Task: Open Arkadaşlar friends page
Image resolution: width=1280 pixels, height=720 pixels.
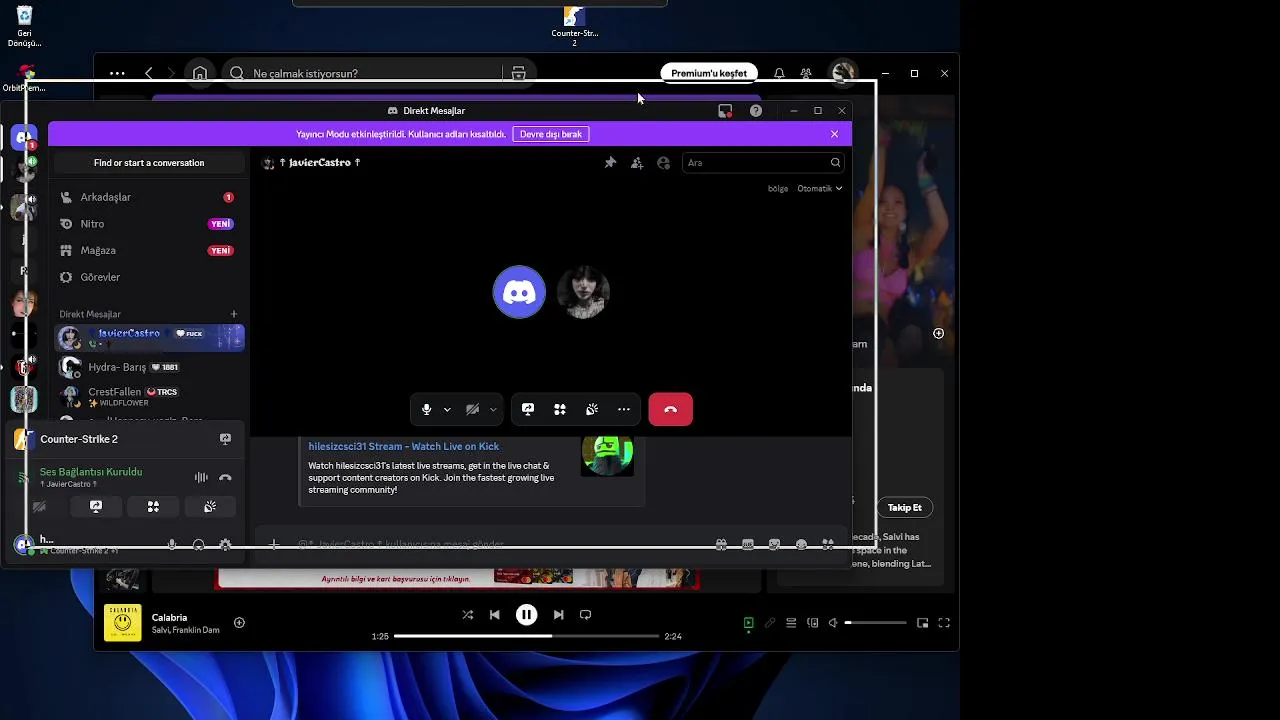Action: (149, 197)
